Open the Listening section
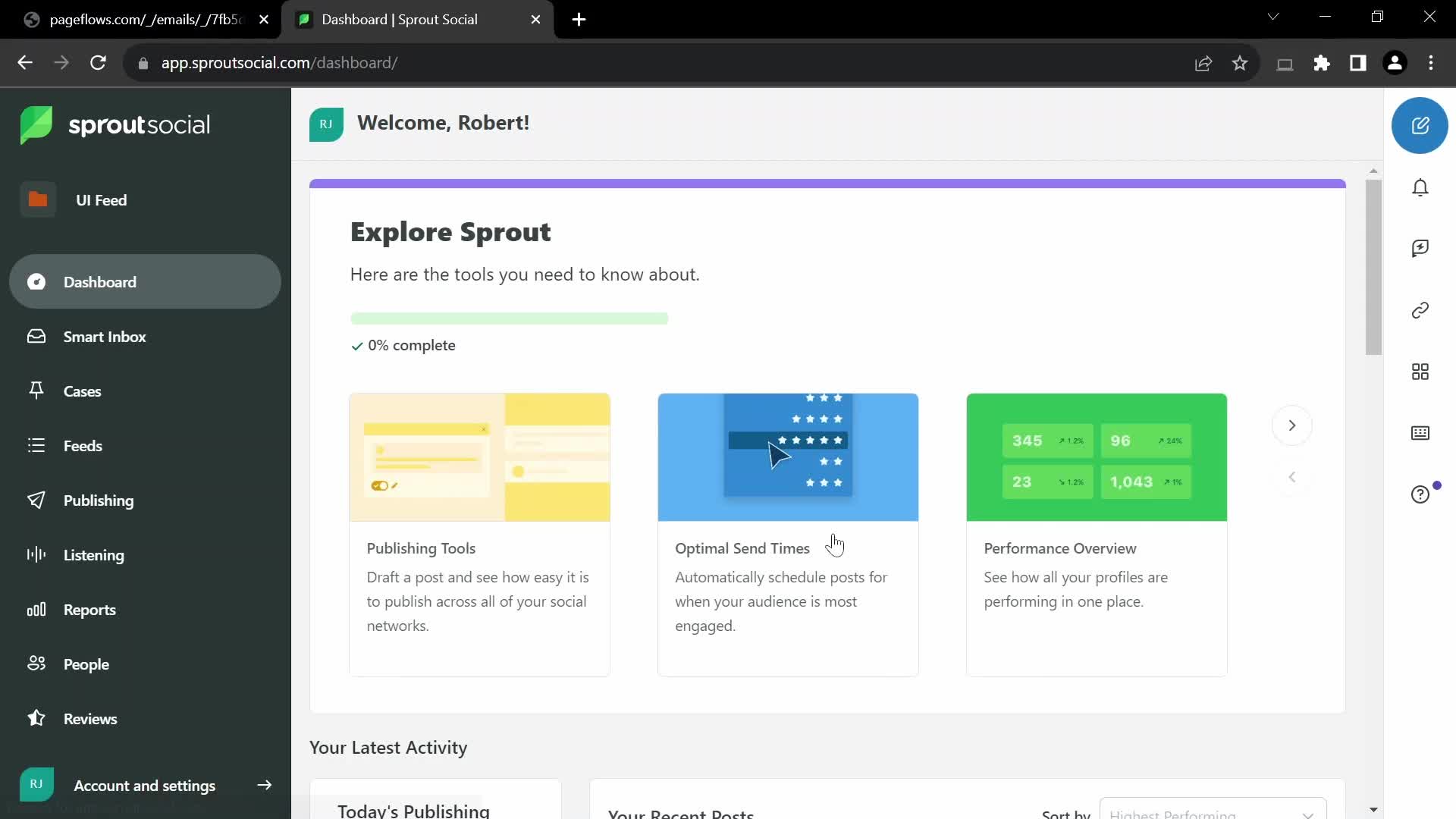 [94, 555]
